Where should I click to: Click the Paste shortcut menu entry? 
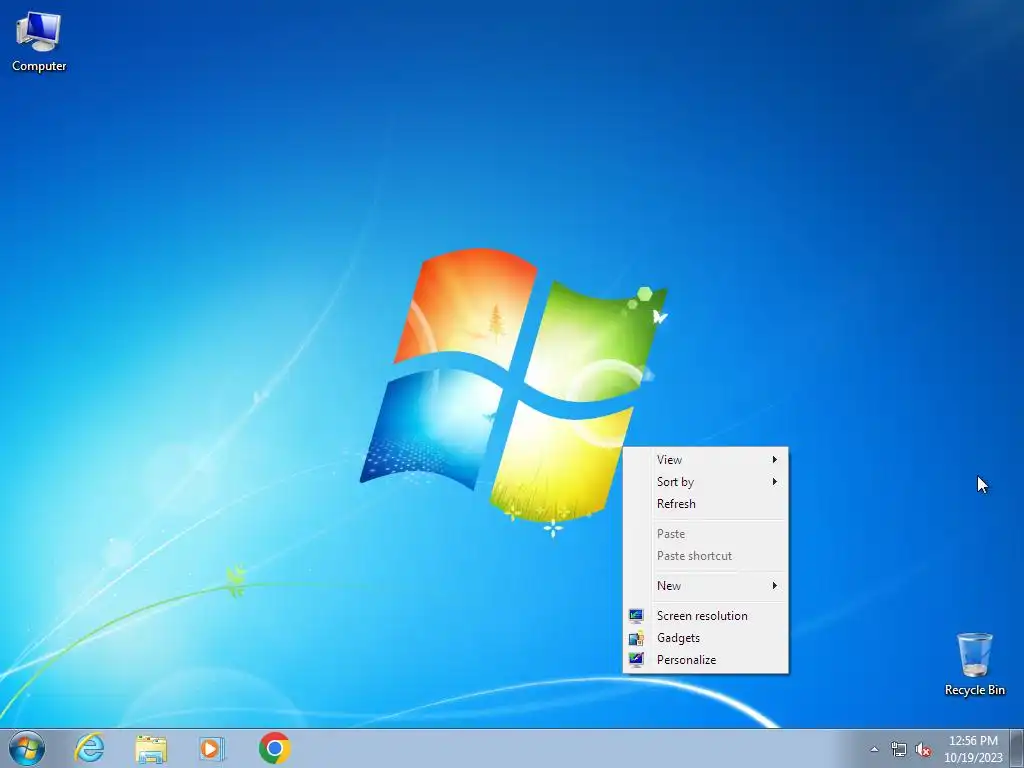click(x=705, y=556)
